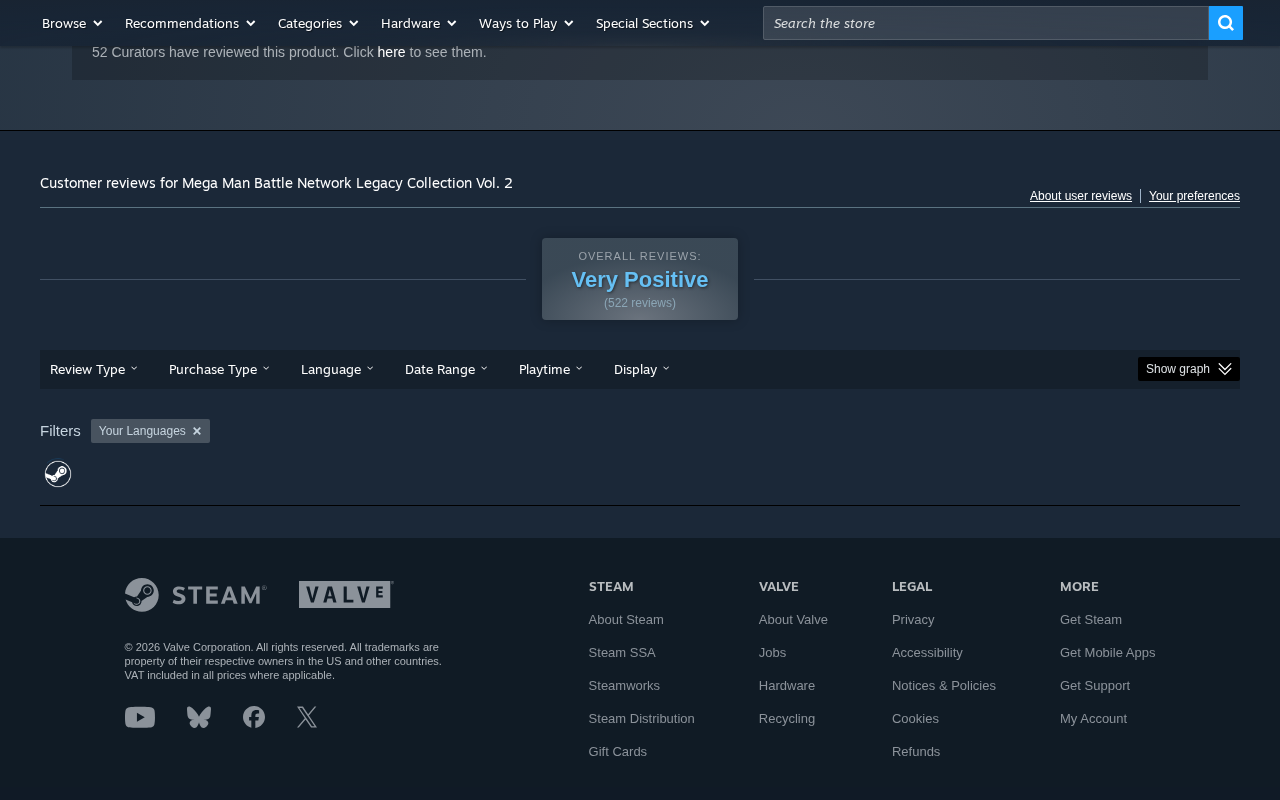1280x800 pixels.
Task: Click the search magnifier button
Action: [1226, 23]
